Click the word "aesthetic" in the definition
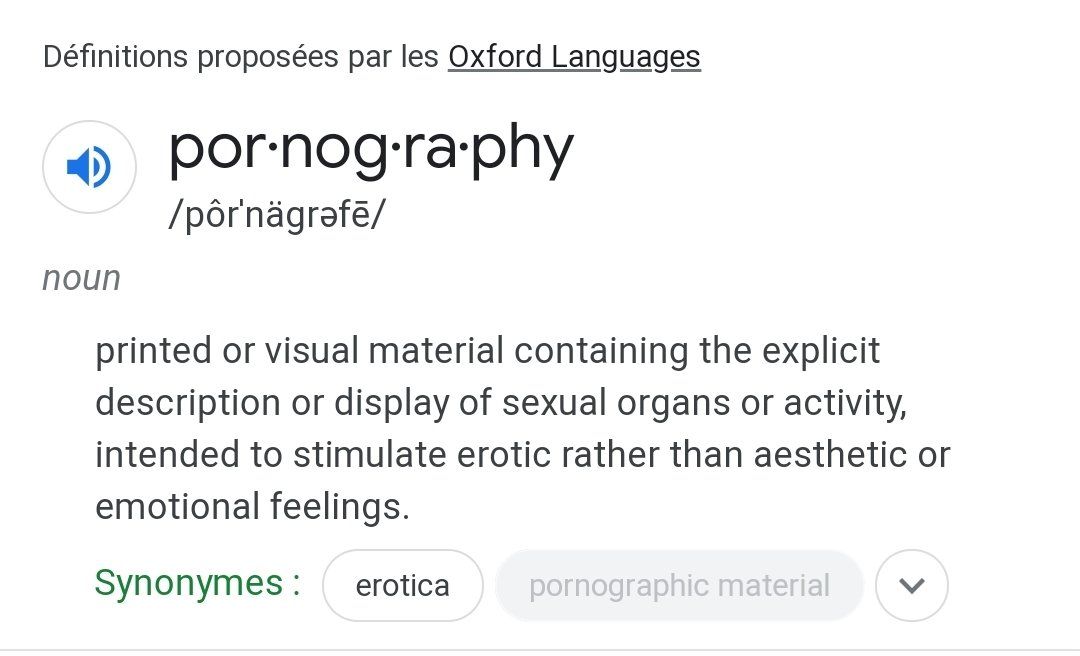The width and height of the screenshot is (1080, 656). (x=830, y=455)
